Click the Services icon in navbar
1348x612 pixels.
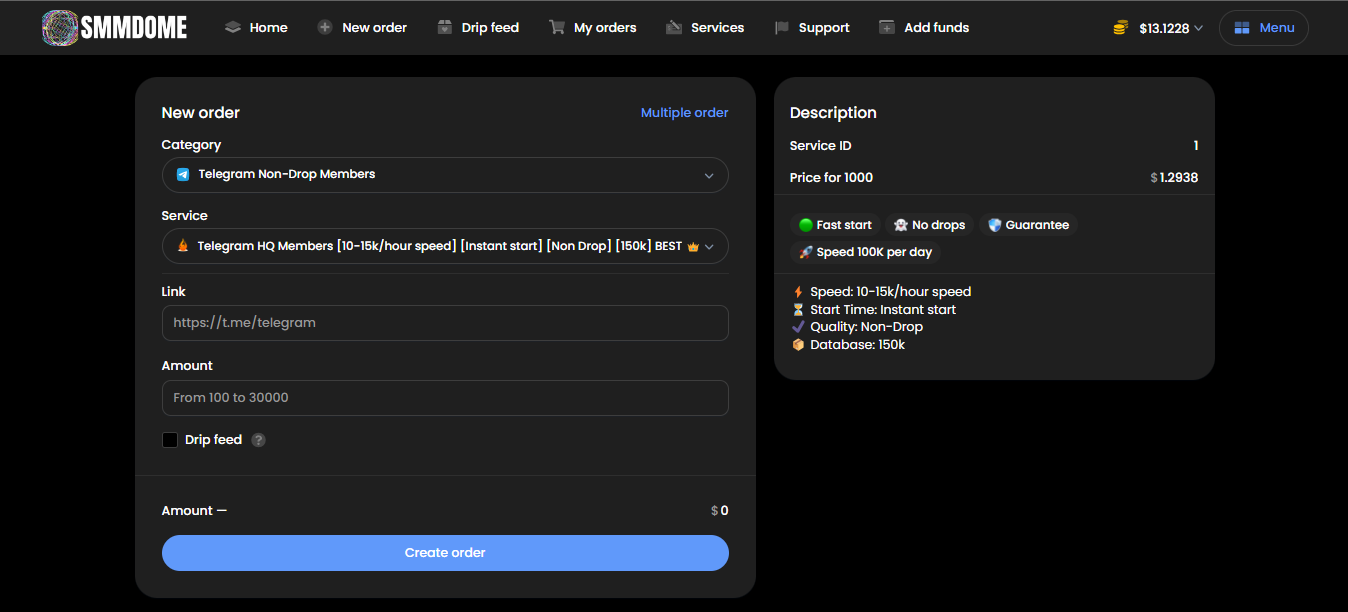(674, 28)
